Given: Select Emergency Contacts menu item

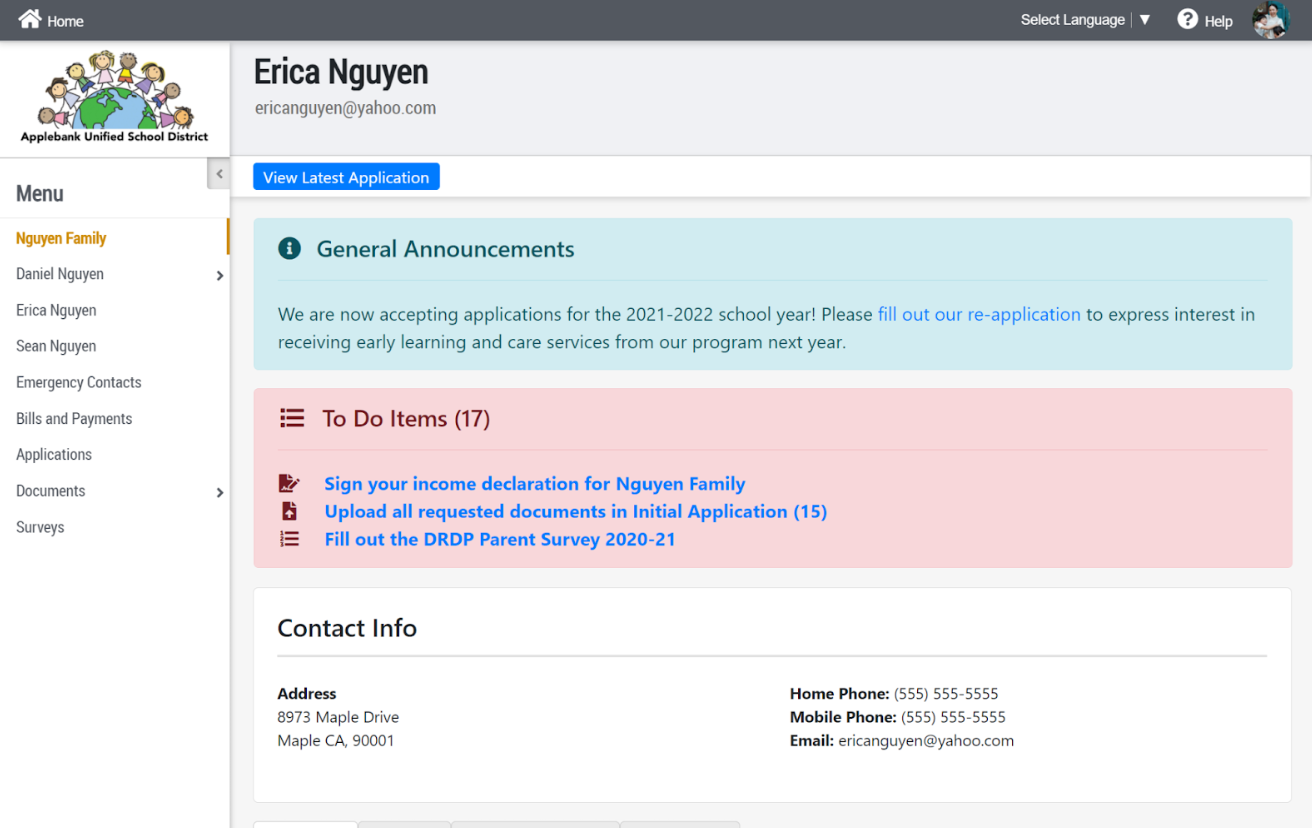Looking at the screenshot, I should [x=79, y=382].
